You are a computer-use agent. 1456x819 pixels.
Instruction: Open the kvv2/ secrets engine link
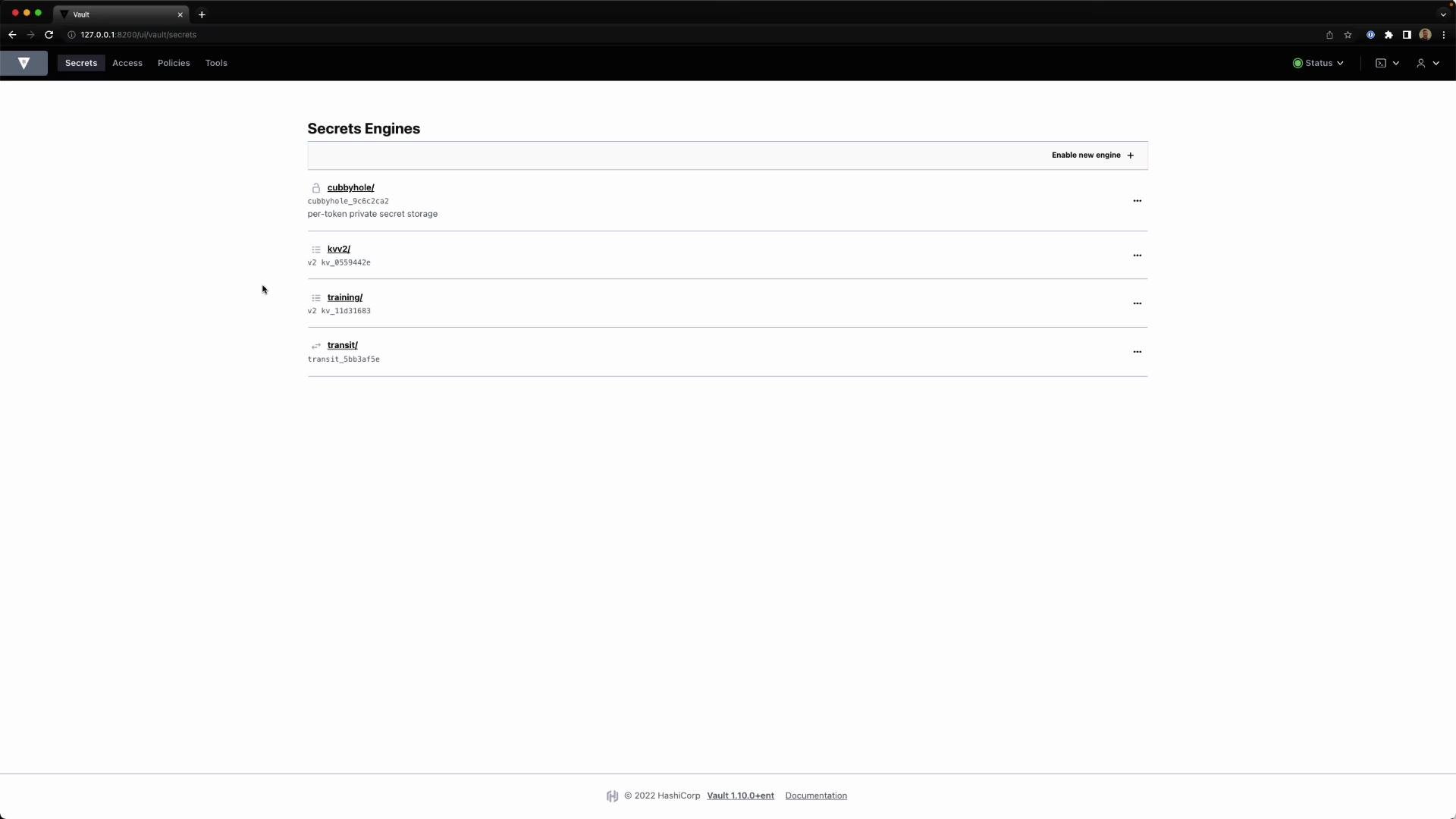[x=338, y=249]
